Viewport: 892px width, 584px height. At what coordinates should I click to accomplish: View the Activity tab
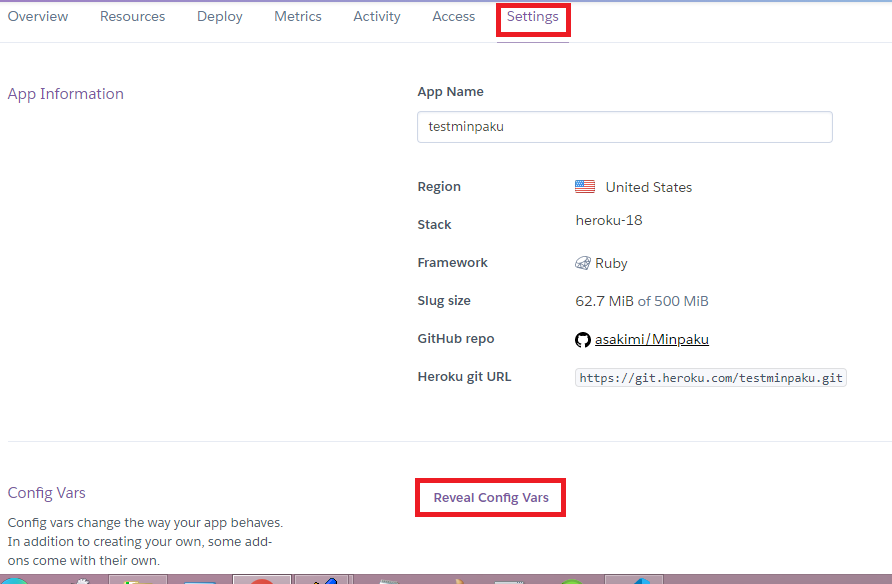(x=377, y=17)
